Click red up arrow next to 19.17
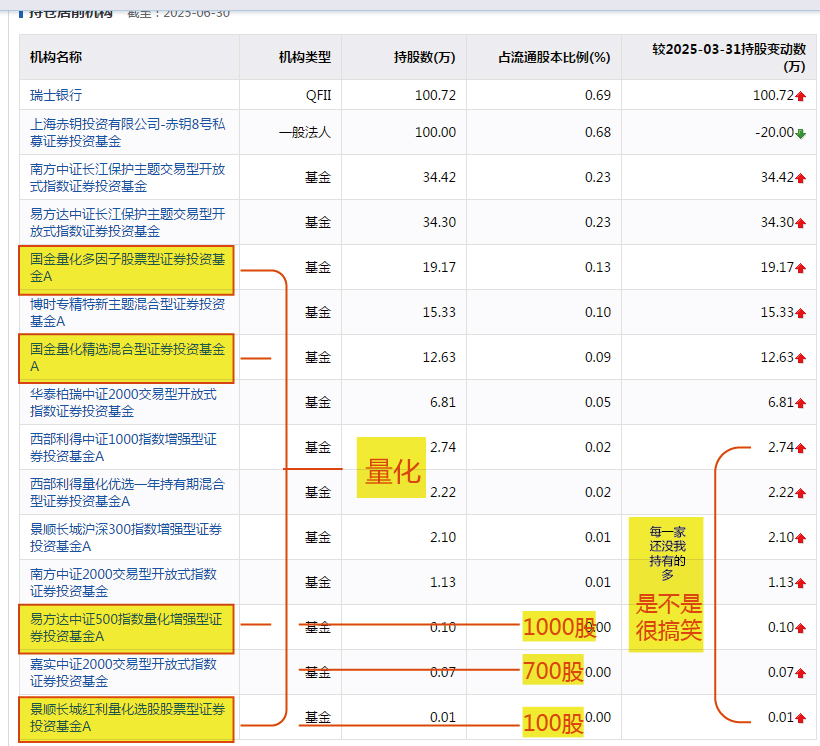Screen dimensions: 820x746 [800, 268]
